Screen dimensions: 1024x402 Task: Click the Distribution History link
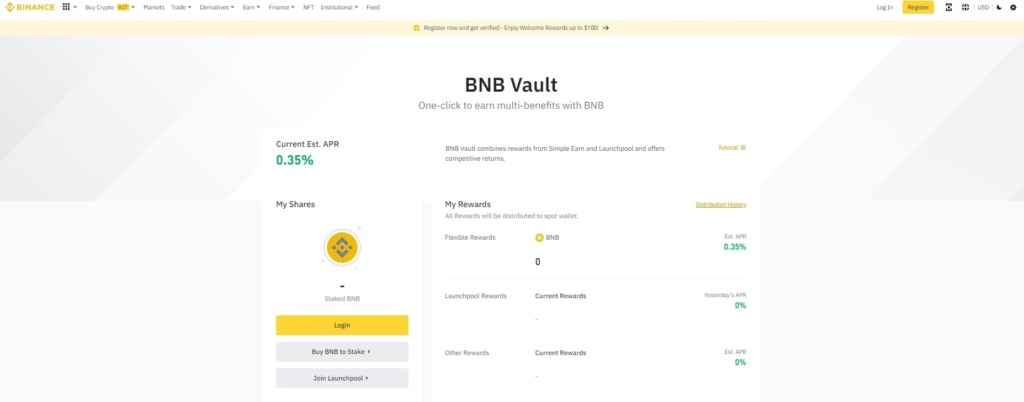tap(720, 205)
